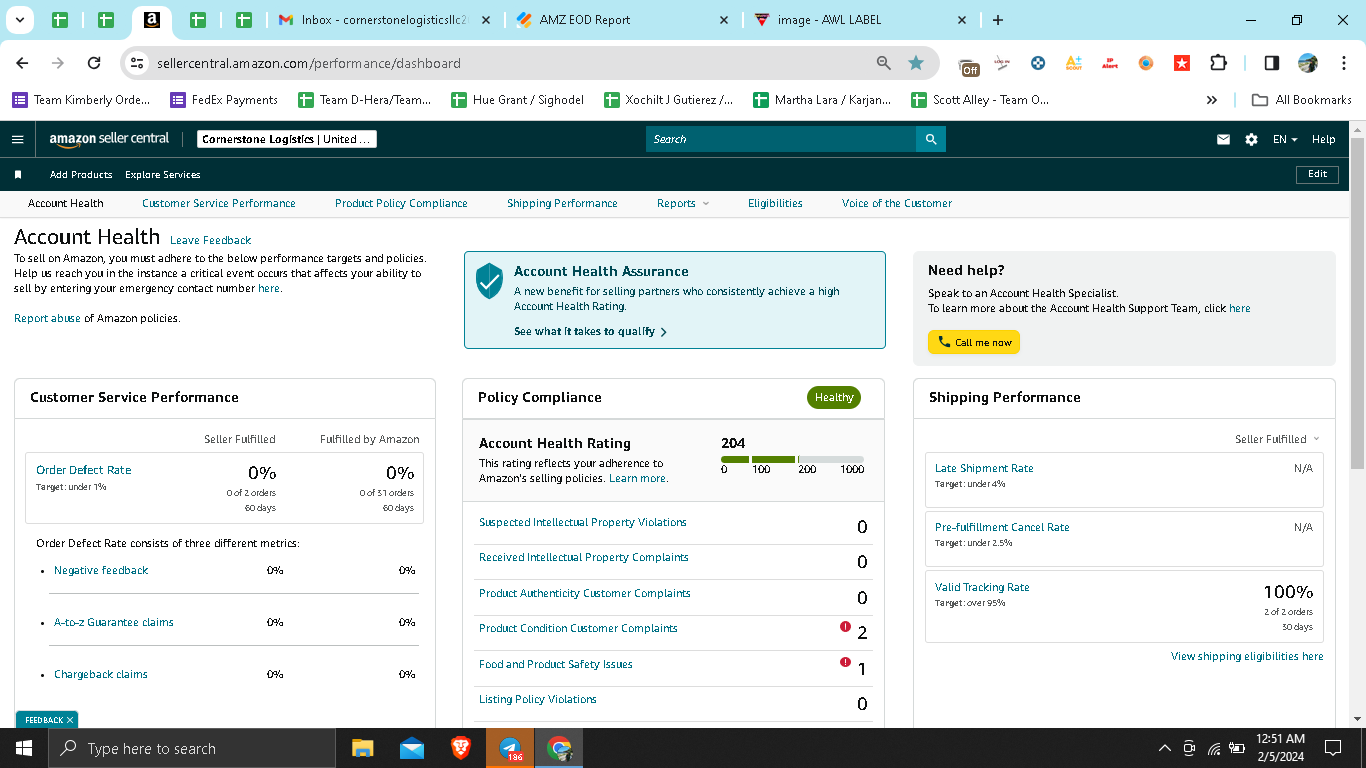Reload the Seller Central page

tap(94, 63)
